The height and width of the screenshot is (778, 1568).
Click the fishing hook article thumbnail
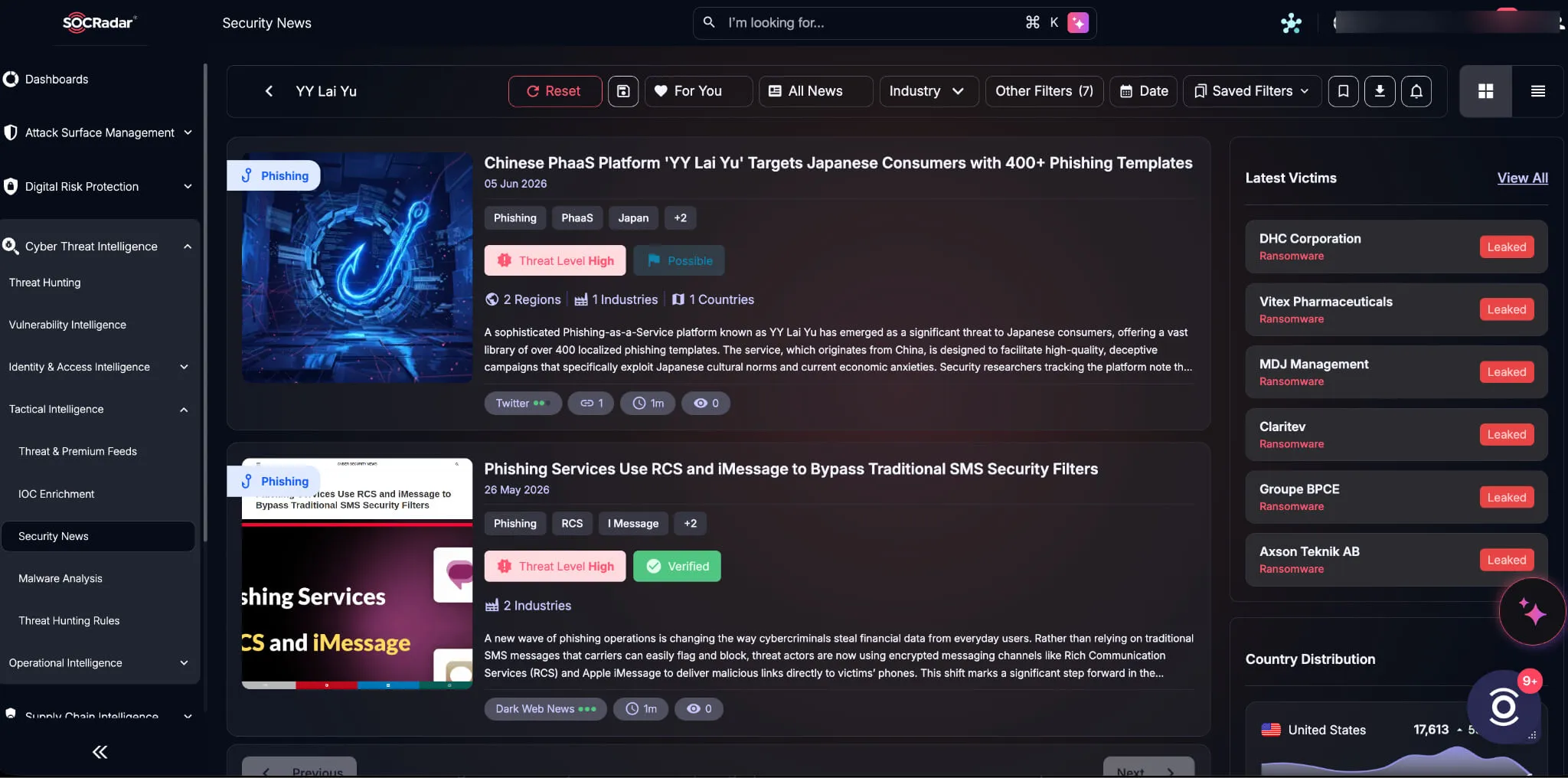(357, 268)
